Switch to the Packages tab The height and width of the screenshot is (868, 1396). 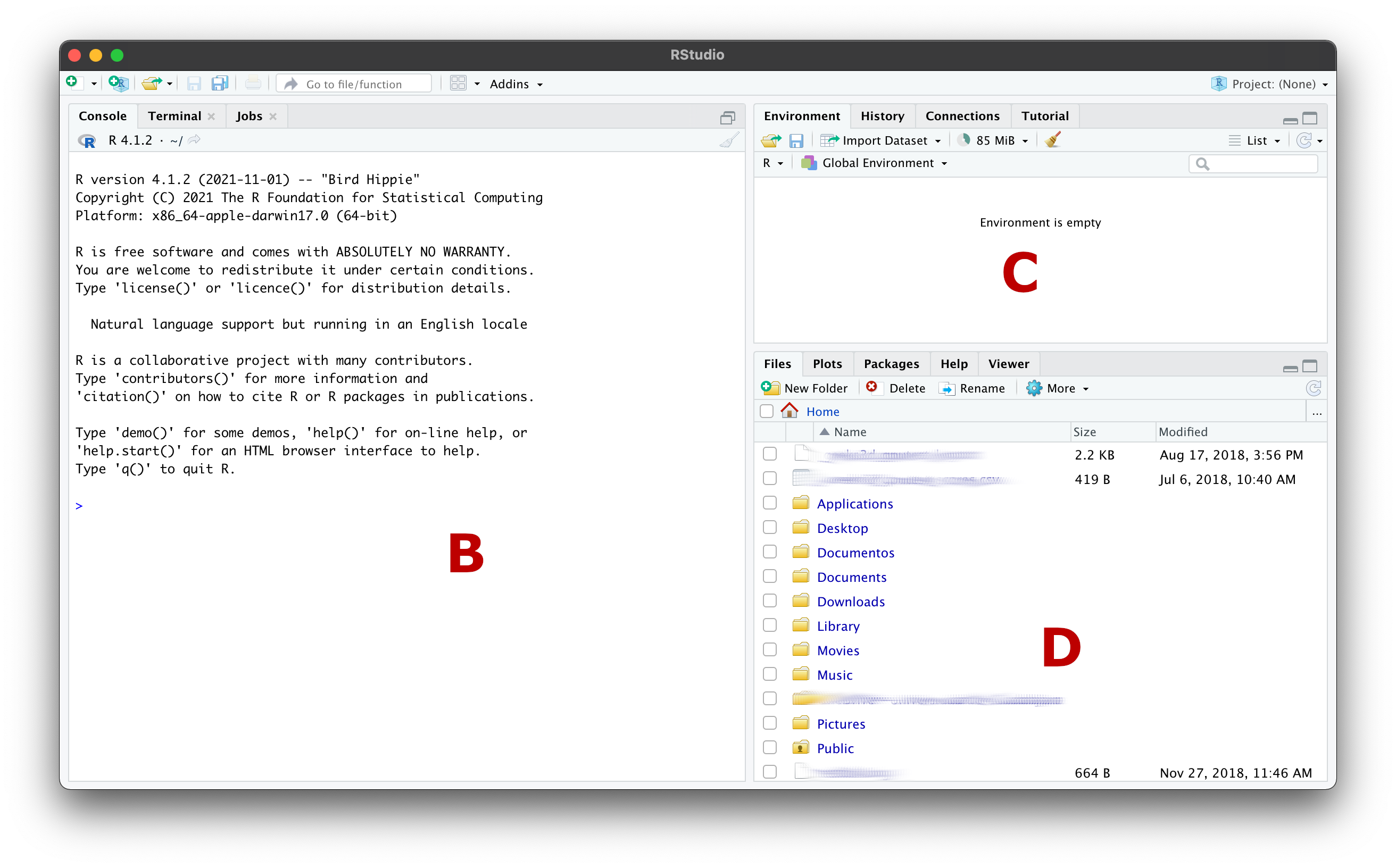891,364
